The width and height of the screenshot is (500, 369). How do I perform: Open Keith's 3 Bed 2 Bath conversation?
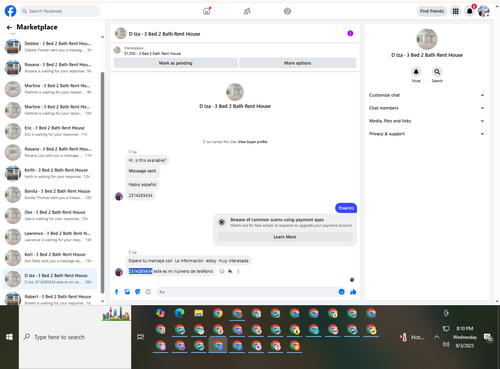pos(49,173)
